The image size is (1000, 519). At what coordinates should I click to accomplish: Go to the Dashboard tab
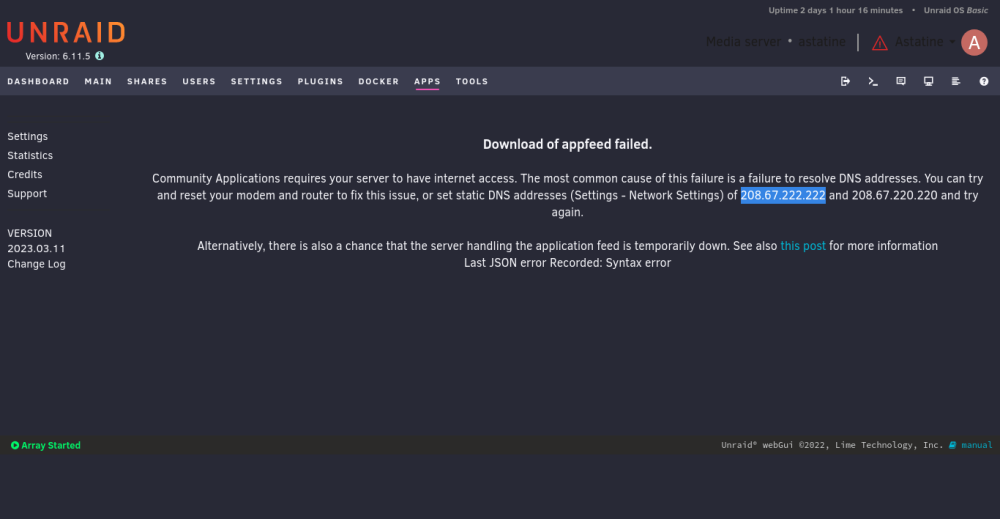(x=38, y=82)
